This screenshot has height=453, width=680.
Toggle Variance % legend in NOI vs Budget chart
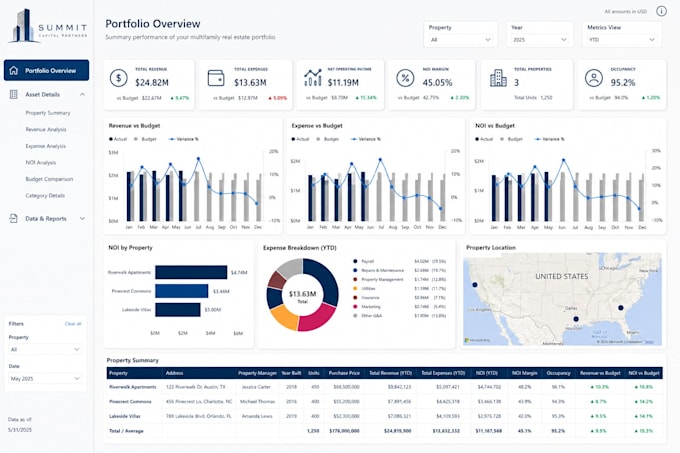click(549, 139)
